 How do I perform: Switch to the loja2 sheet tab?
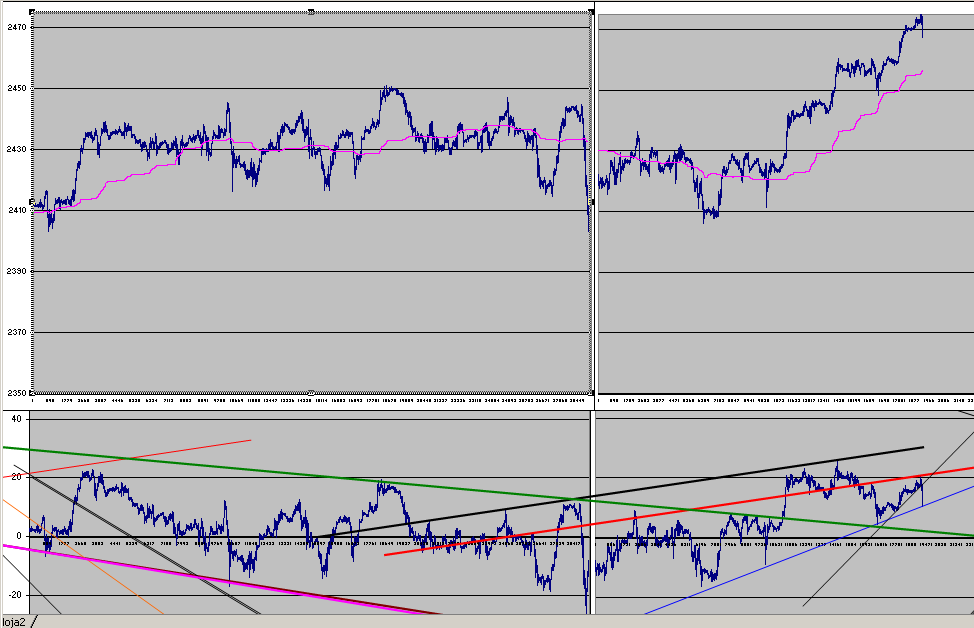pyautogui.click(x=14, y=622)
